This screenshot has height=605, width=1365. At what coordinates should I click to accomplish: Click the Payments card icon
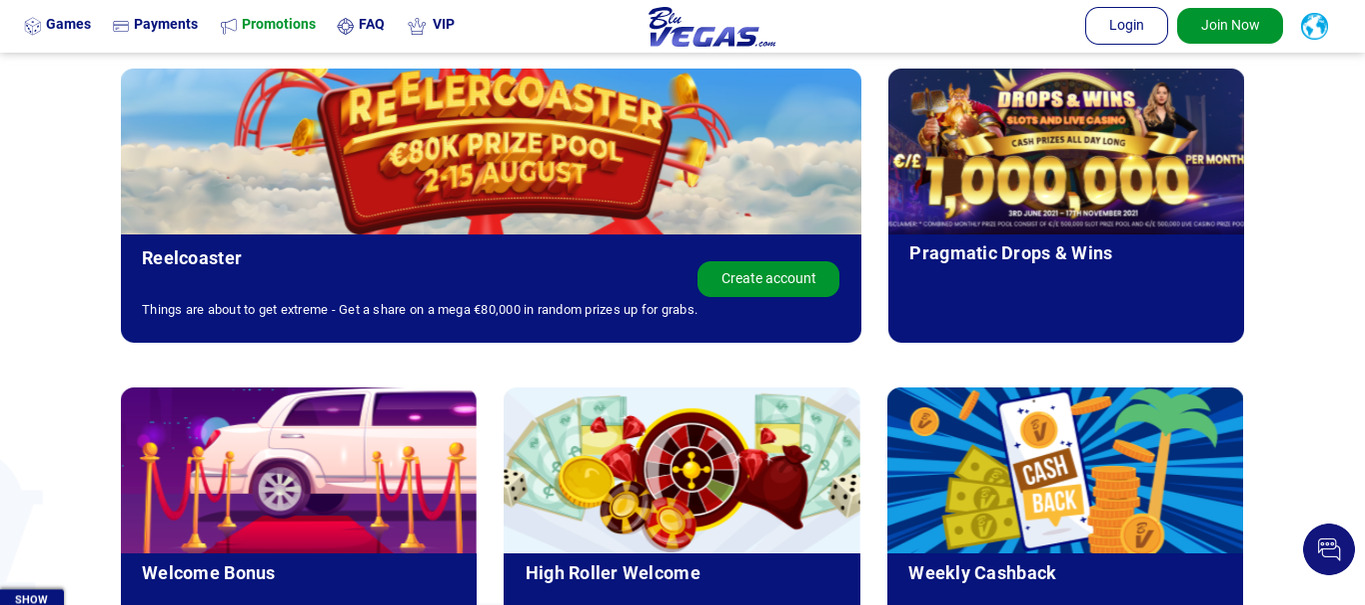[121, 26]
